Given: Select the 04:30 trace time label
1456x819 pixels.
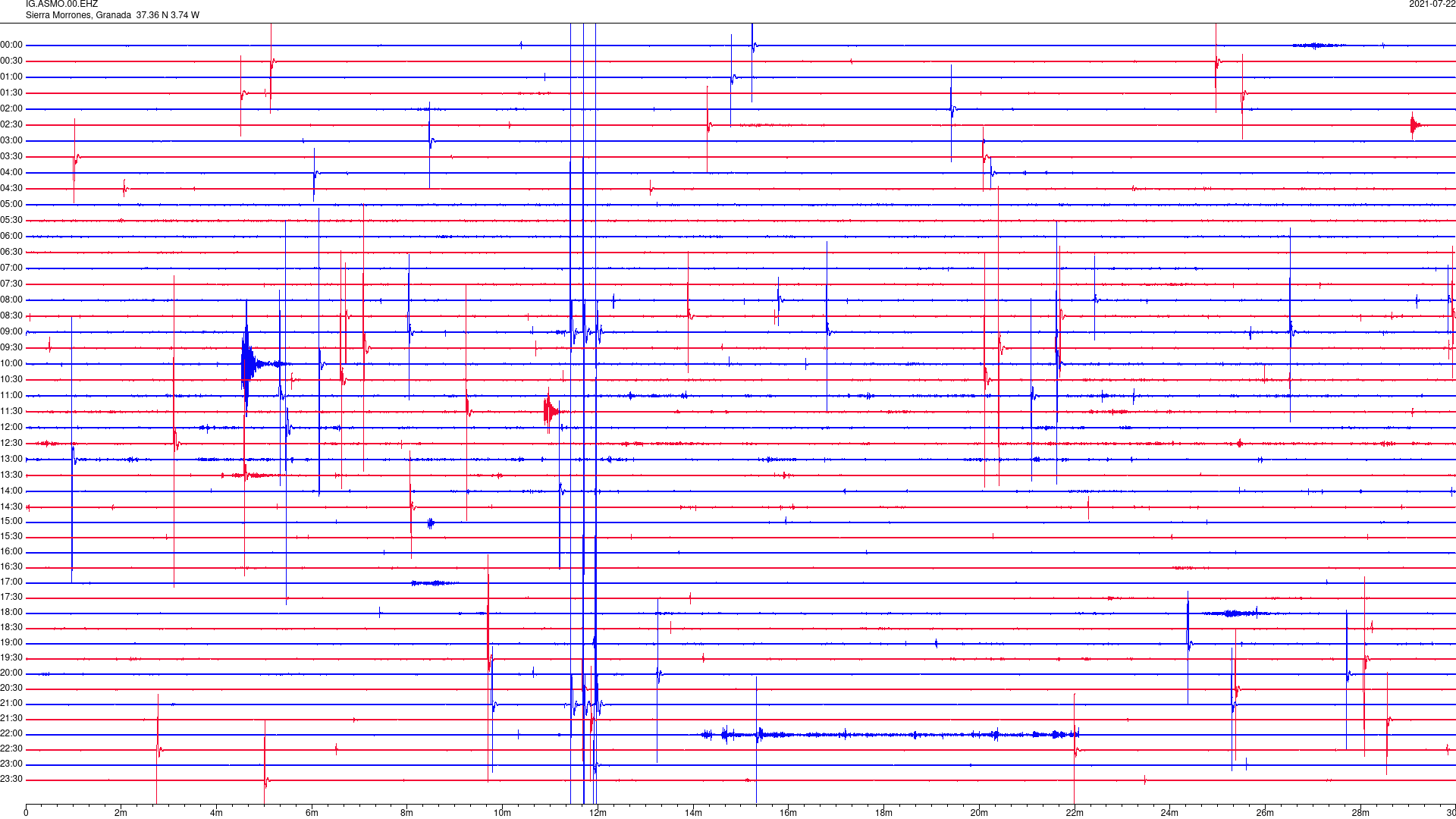Looking at the screenshot, I should click(11, 189).
